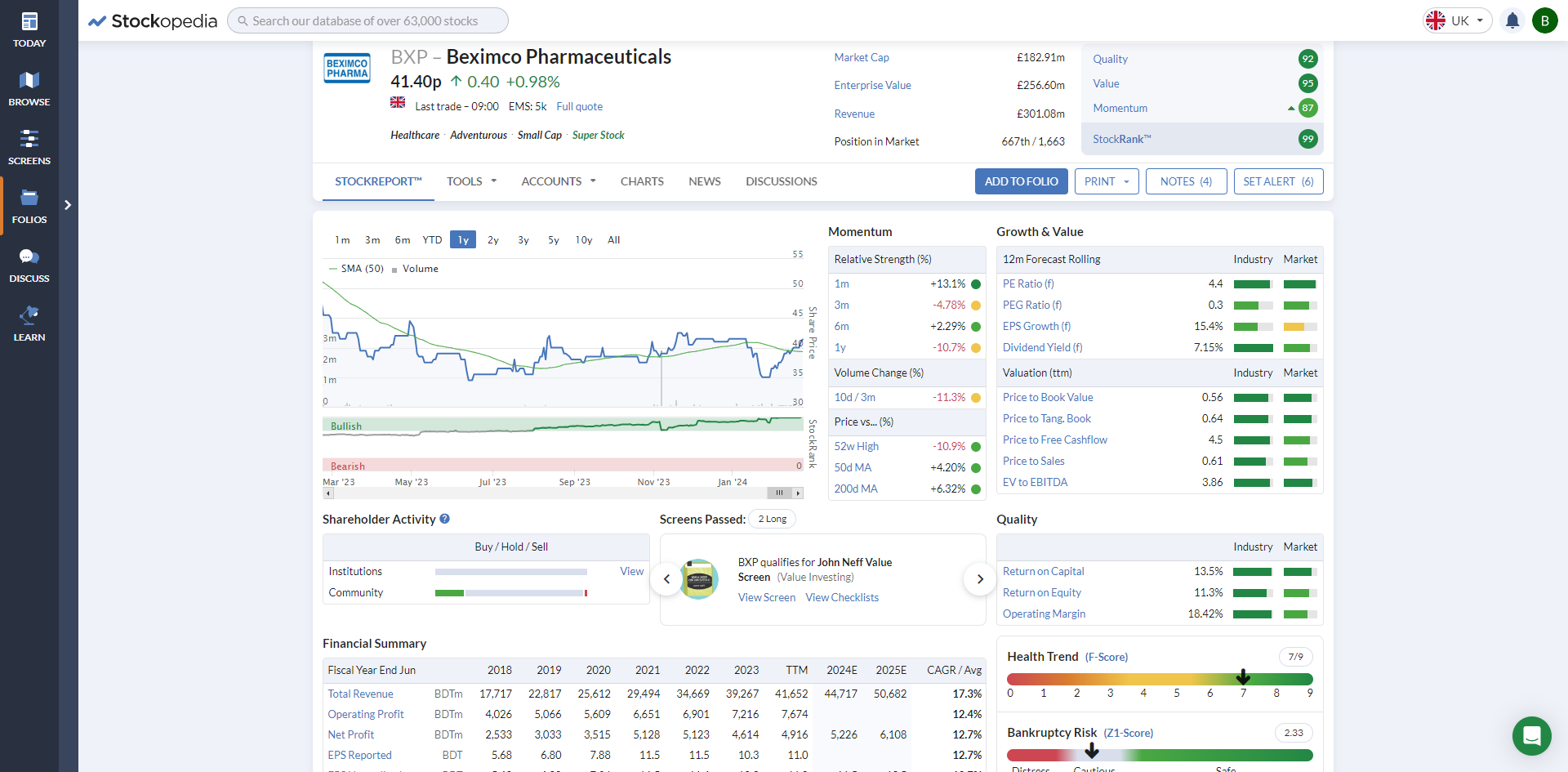This screenshot has width=1568, height=772.
Task: Click the 1m relative strength green indicator
Action: (976, 284)
